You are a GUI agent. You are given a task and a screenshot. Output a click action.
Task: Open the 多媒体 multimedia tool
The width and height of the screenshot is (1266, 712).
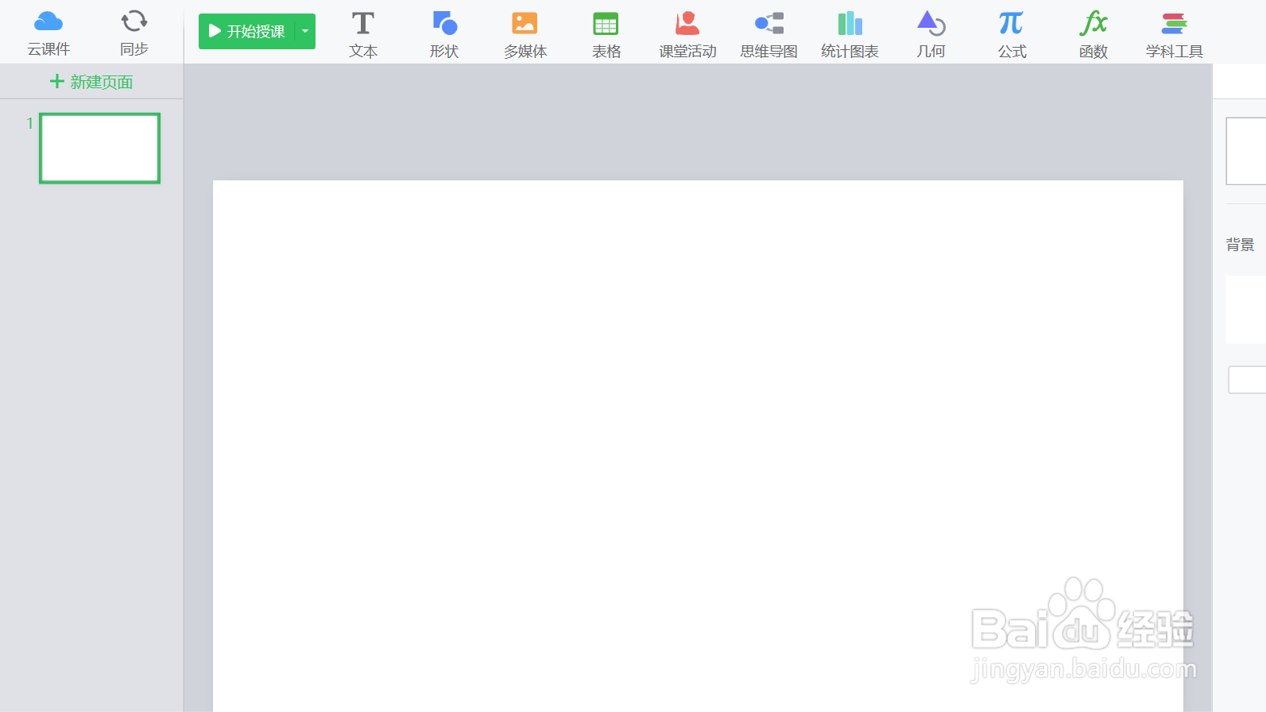click(525, 34)
